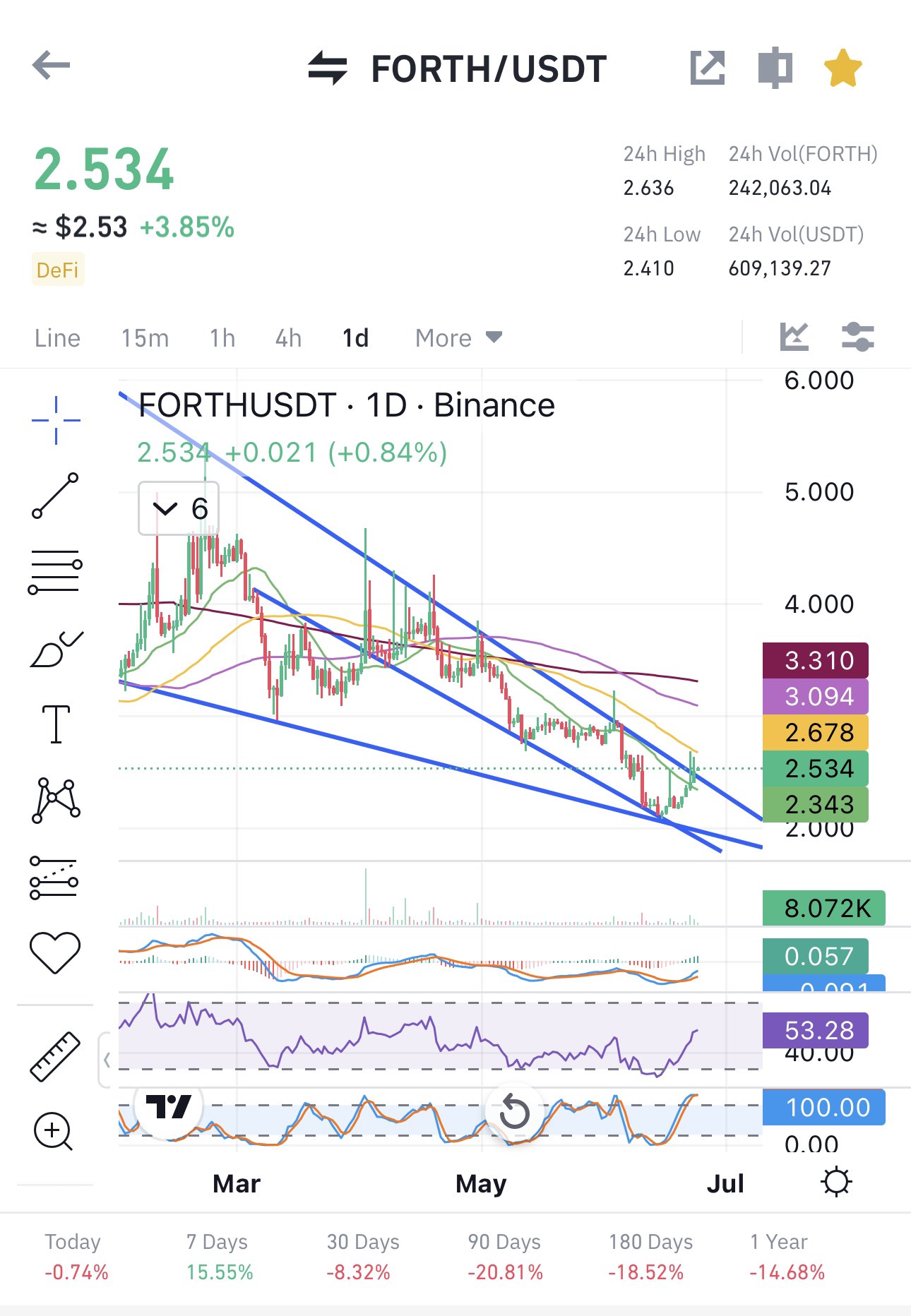Go back with the left arrow
Image resolution: width=911 pixels, height=1316 pixels.
click(x=51, y=66)
